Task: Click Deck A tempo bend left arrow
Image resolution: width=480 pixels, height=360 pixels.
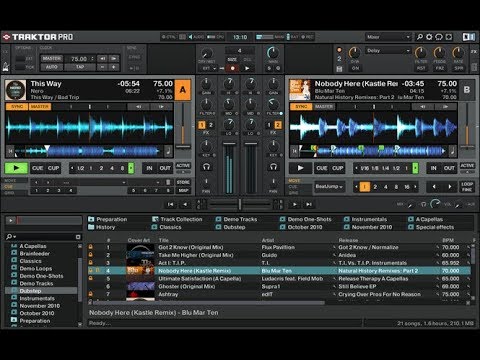Action: point(138,107)
